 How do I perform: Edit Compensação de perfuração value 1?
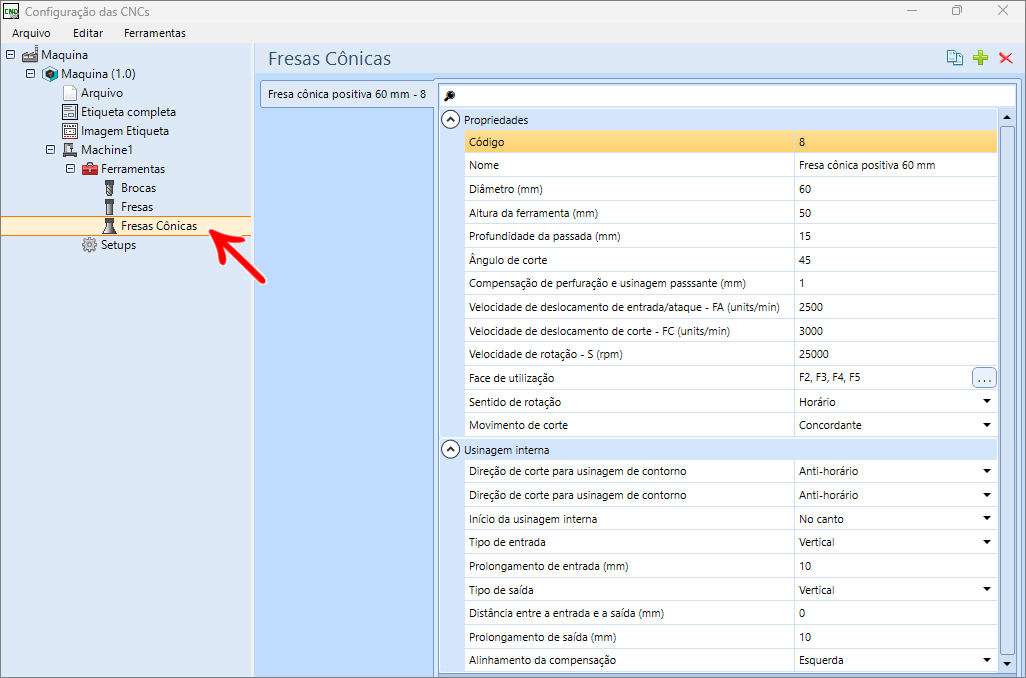(x=895, y=283)
